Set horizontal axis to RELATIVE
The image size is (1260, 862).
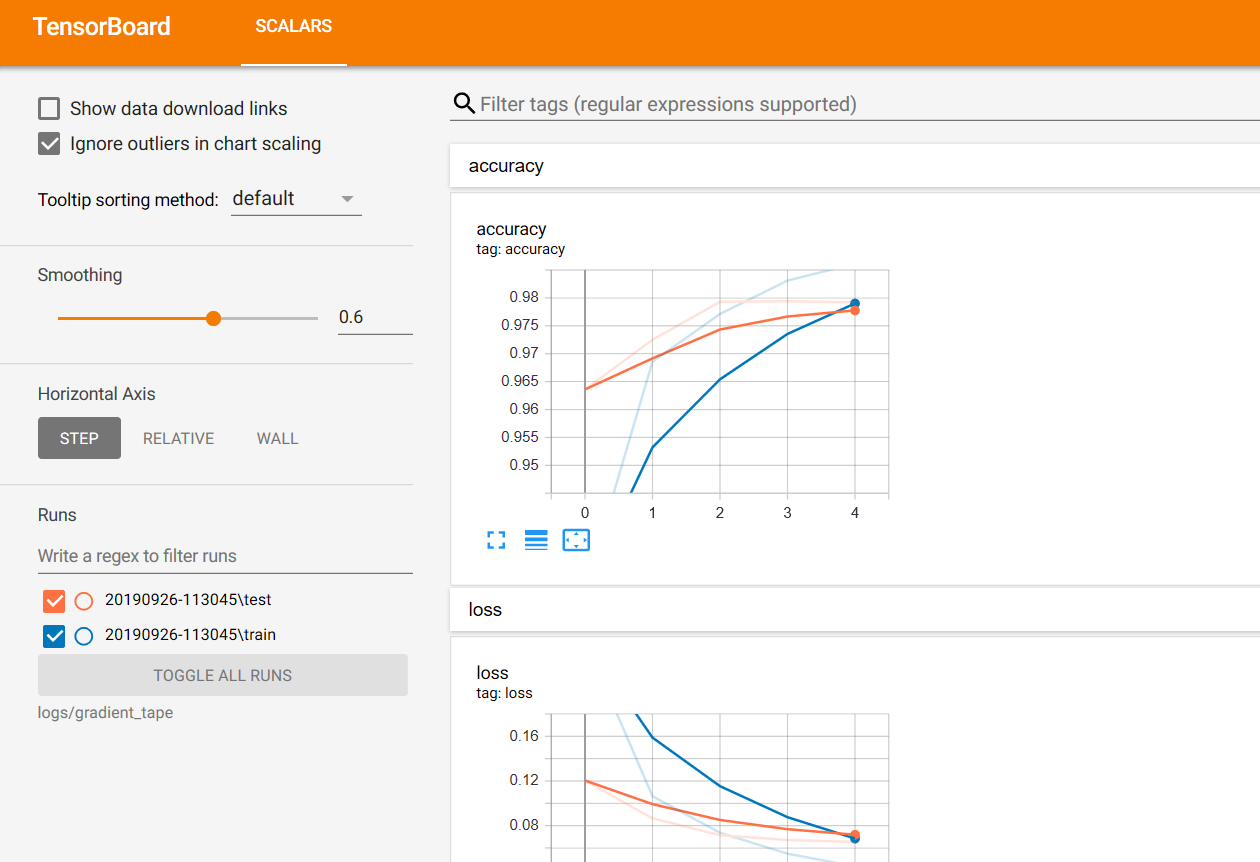[x=178, y=438]
